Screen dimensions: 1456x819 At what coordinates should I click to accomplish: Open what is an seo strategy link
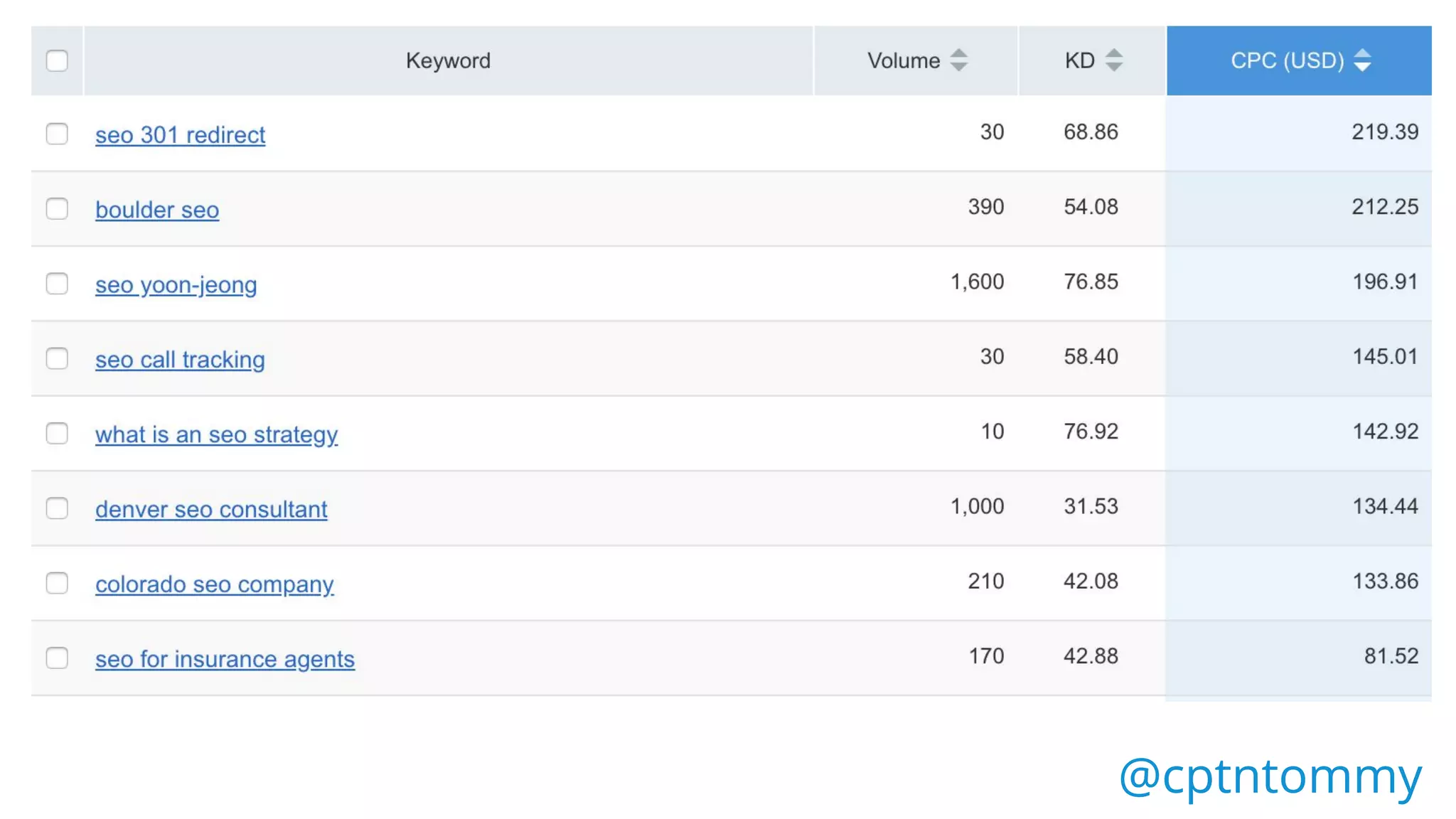[216, 434]
